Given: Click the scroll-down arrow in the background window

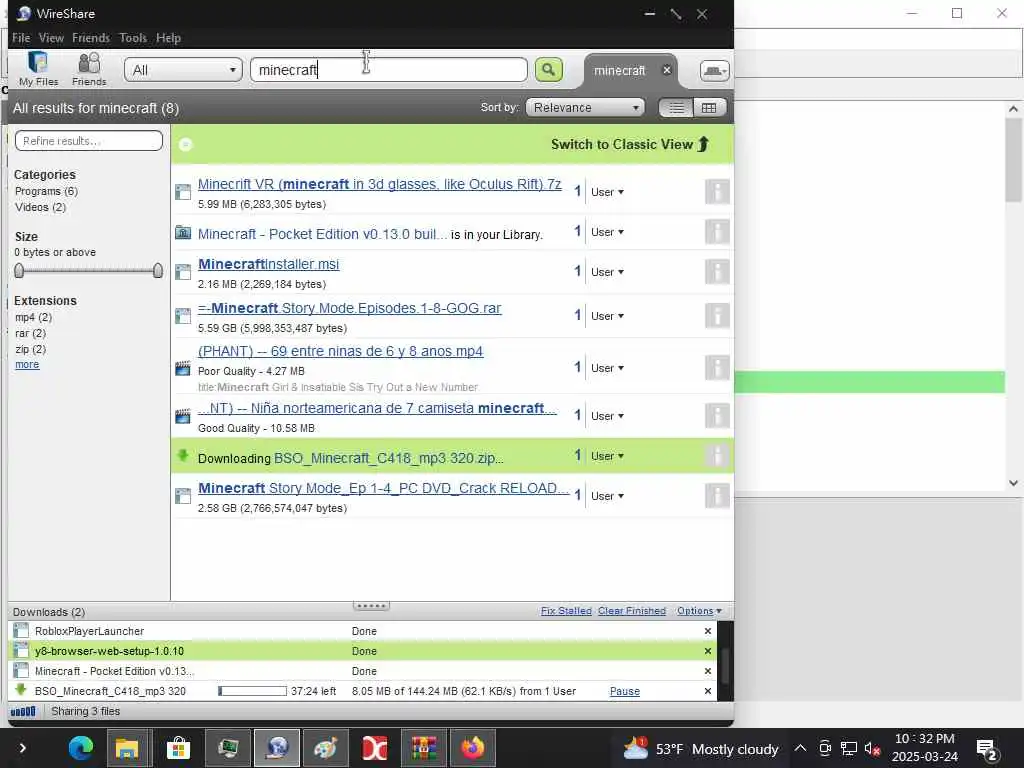Looking at the screenshot, I should coord(1013,483).
